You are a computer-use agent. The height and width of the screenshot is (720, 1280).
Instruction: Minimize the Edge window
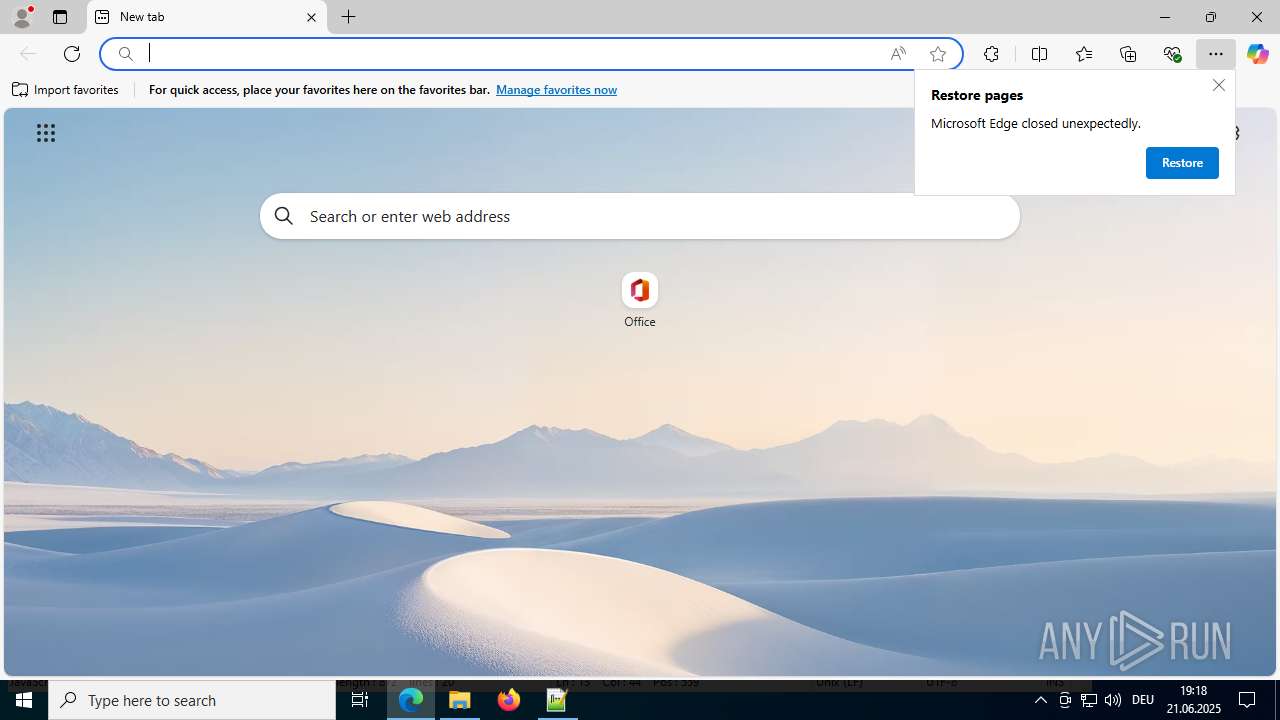pos(1164,17)
